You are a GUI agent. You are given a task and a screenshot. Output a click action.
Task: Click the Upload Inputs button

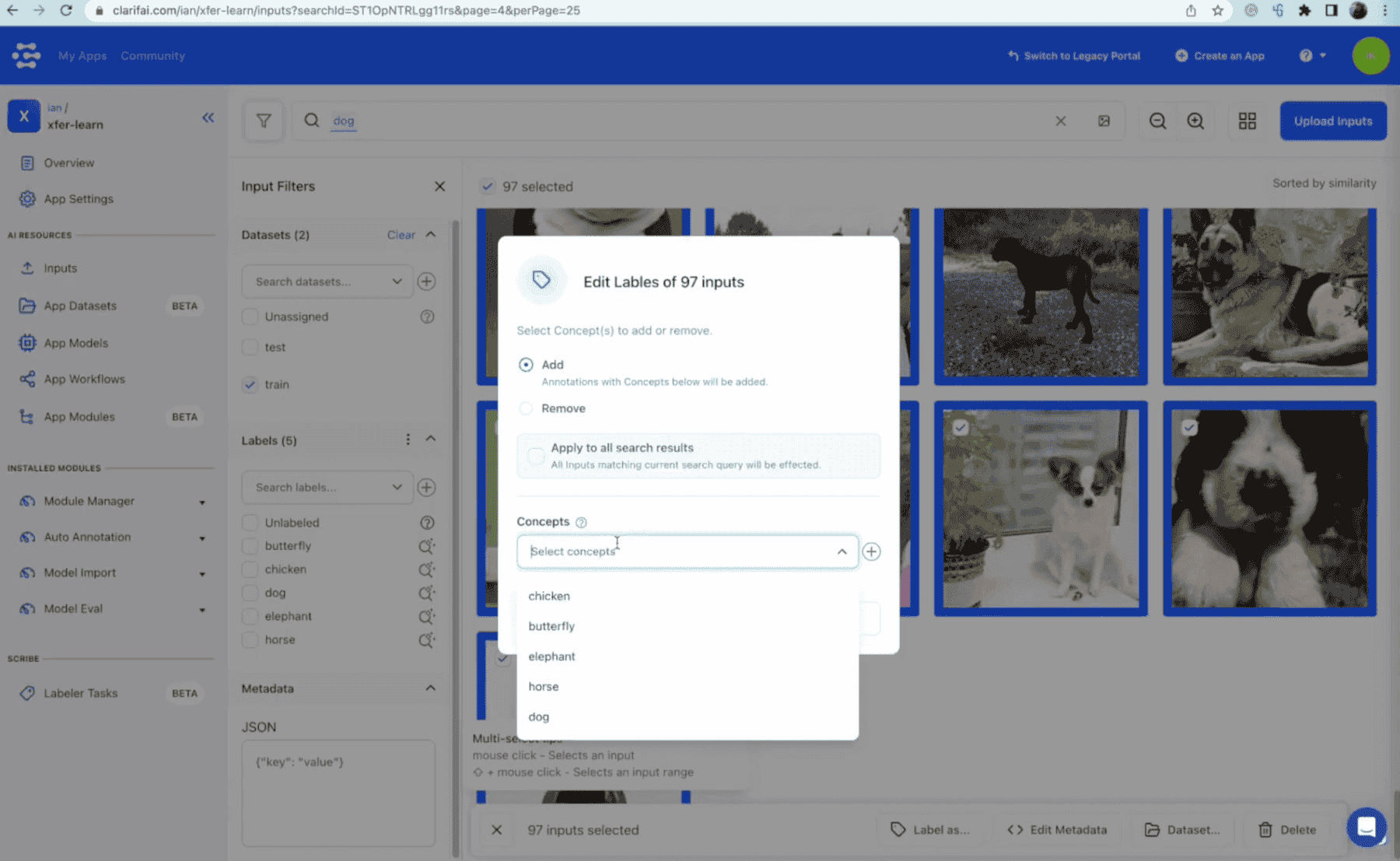pos(1332,121)
